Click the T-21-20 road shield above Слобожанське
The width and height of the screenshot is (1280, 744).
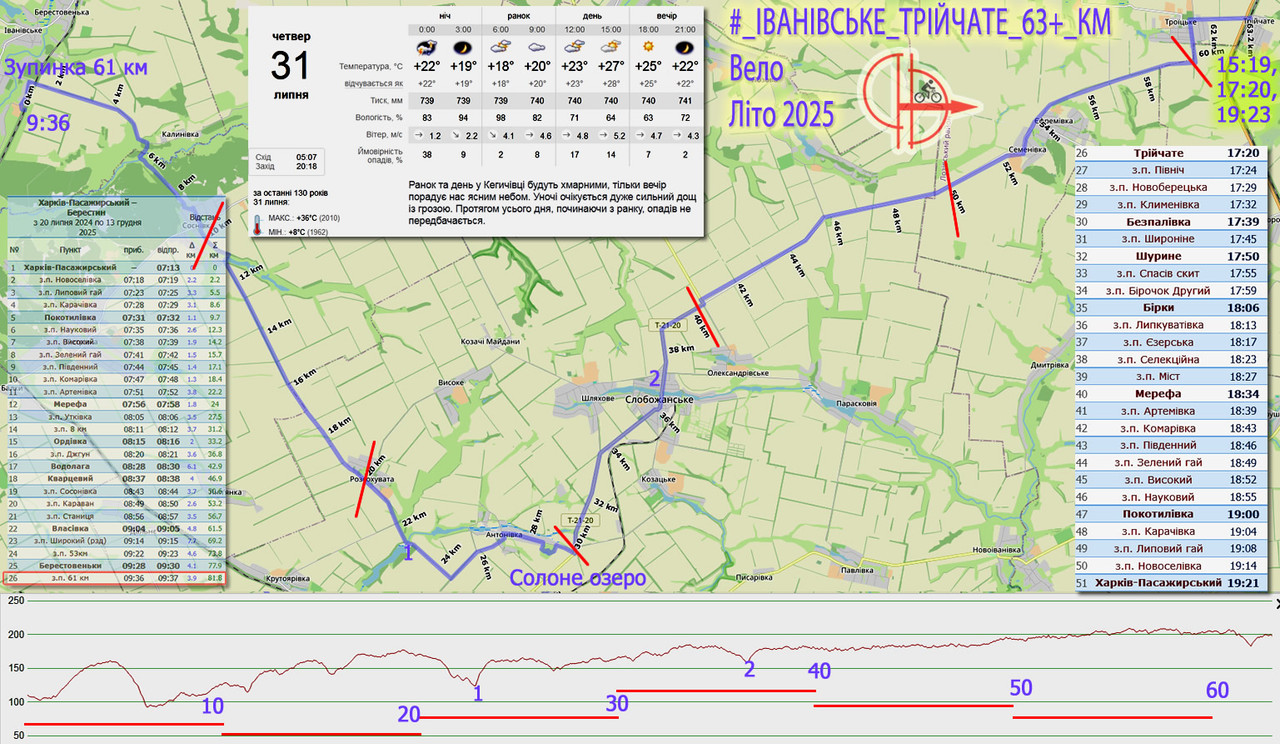pos(667,325)
